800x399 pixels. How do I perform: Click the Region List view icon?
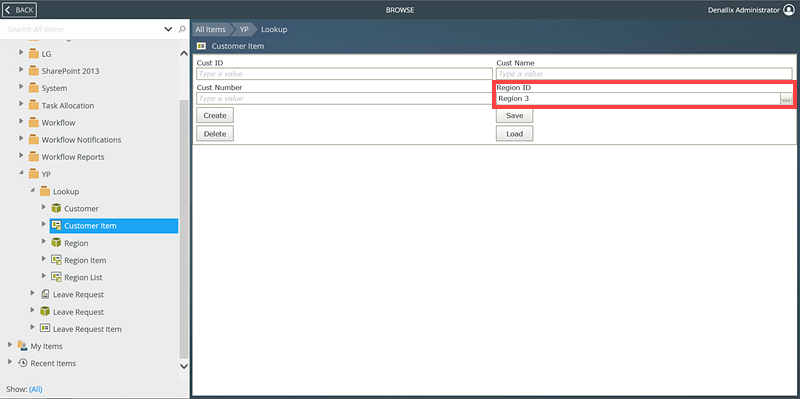tap(56, 277)
